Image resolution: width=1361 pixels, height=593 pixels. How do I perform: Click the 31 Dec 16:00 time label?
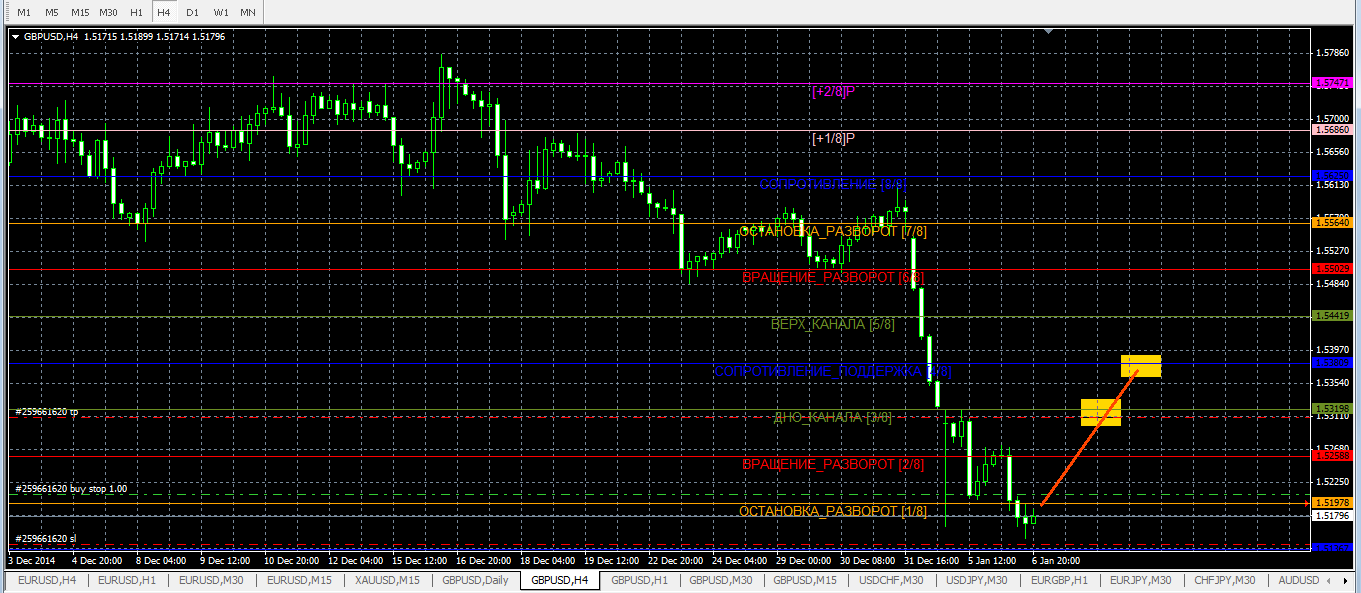[934, 561]
